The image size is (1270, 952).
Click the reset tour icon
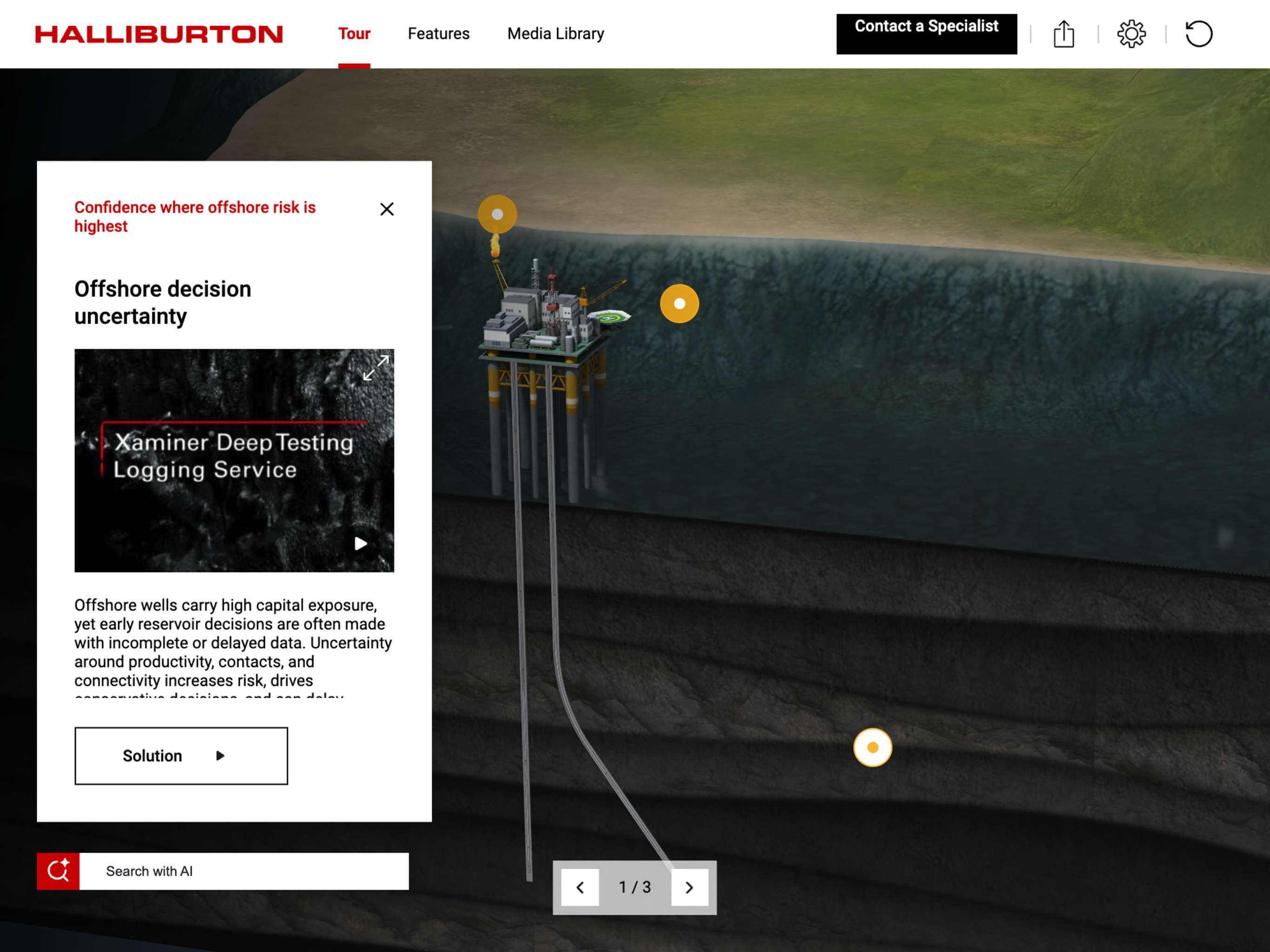(x=1199, y=34)
